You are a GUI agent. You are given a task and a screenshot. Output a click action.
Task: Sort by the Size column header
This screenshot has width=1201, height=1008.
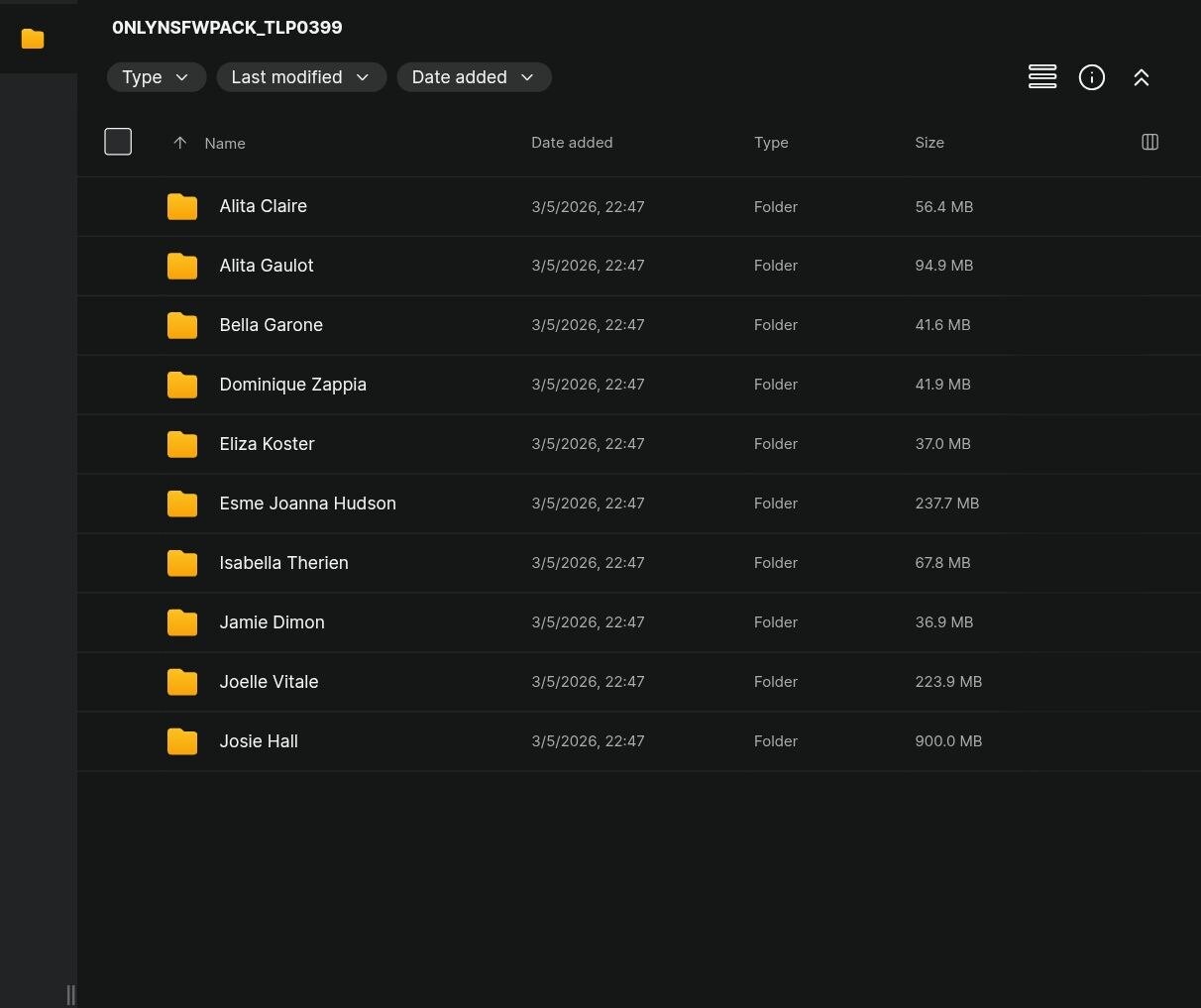click(928, 143)
